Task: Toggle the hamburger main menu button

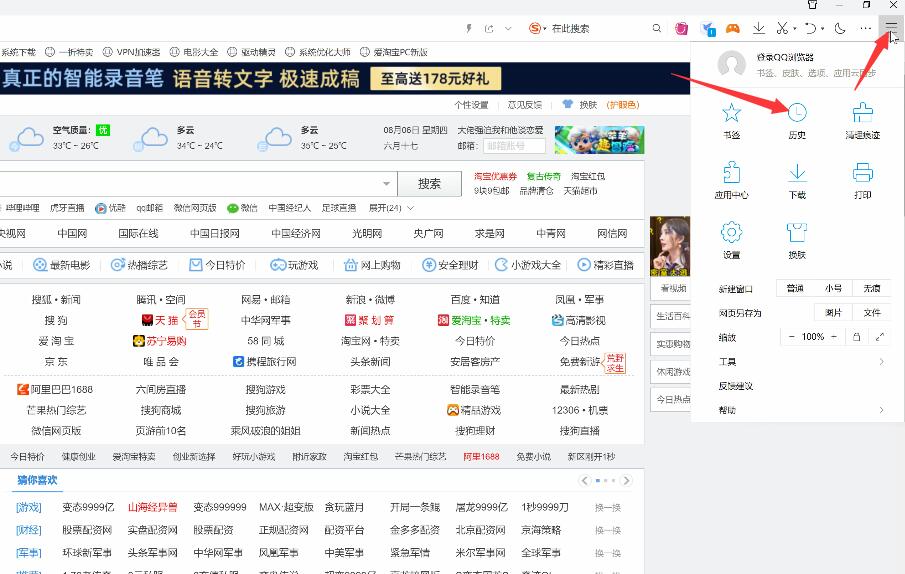Action: tap(891, 27)
